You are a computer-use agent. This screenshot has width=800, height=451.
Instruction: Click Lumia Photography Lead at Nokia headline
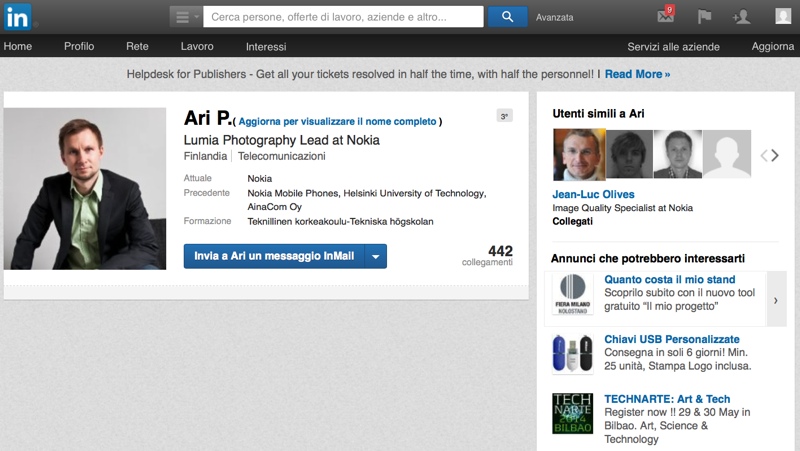tap(282, 140)
